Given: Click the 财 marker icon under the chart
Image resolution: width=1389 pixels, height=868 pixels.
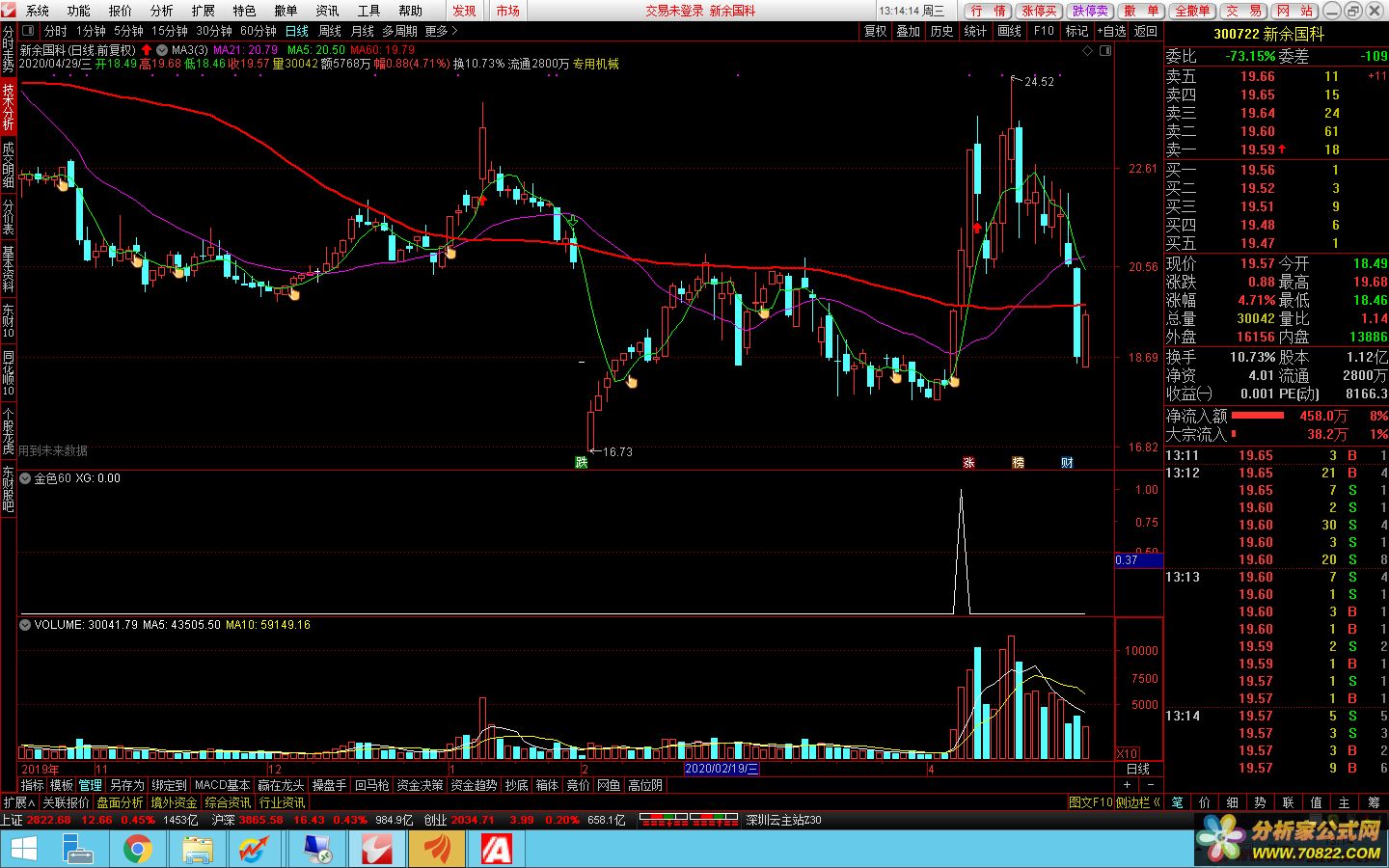Looking at the screenshot, I should pyautogui.click(x=1067, y=463).
